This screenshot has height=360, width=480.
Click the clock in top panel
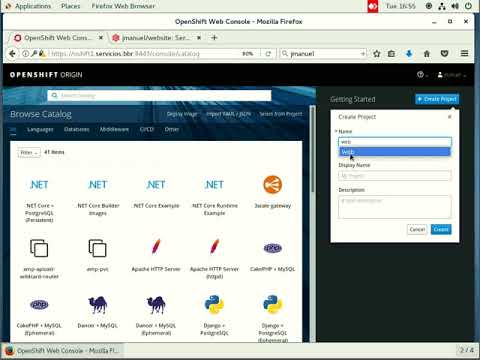[x=400, y=6]
